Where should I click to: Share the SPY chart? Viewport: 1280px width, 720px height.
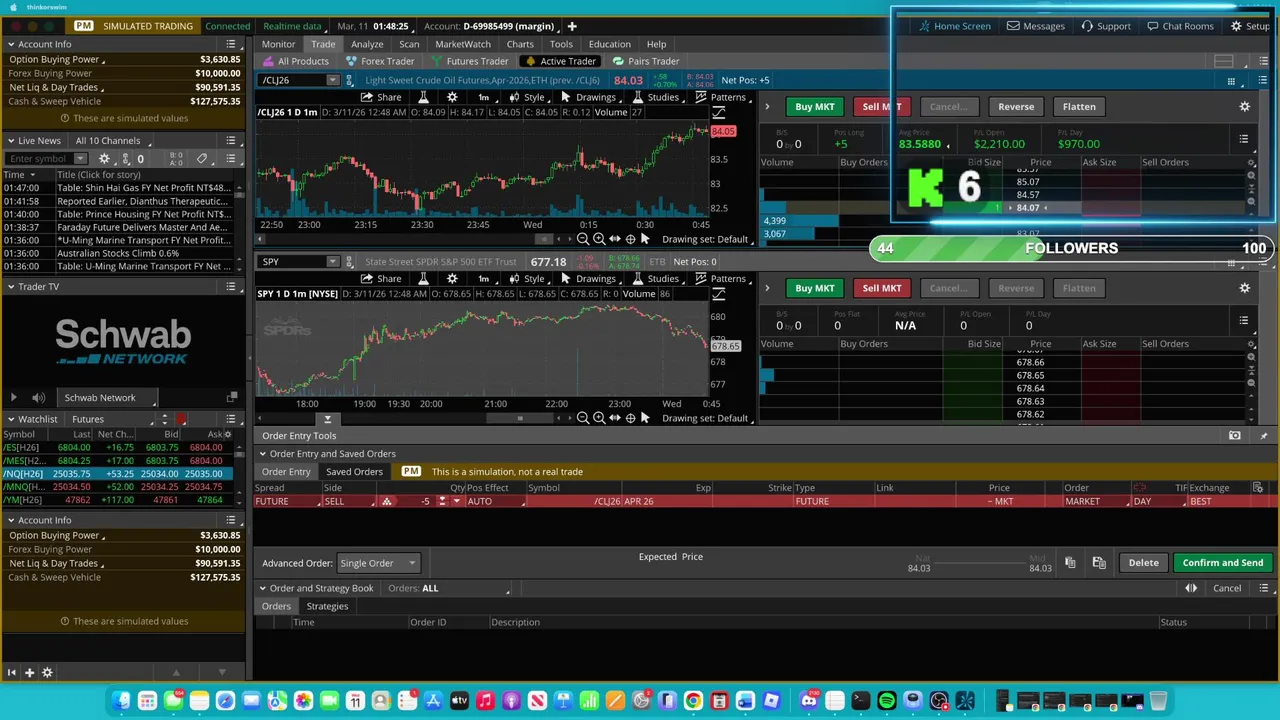[381, 279]
